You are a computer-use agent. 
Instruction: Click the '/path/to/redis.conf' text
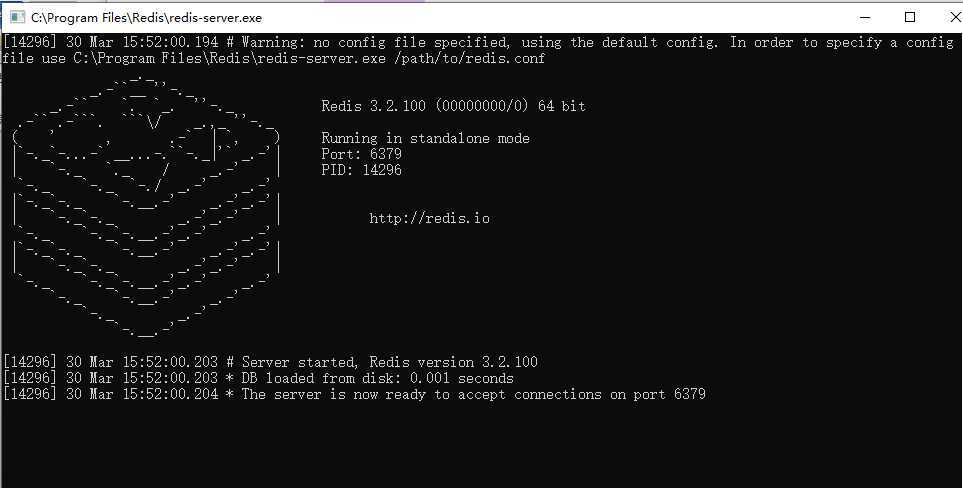point(469,58)
